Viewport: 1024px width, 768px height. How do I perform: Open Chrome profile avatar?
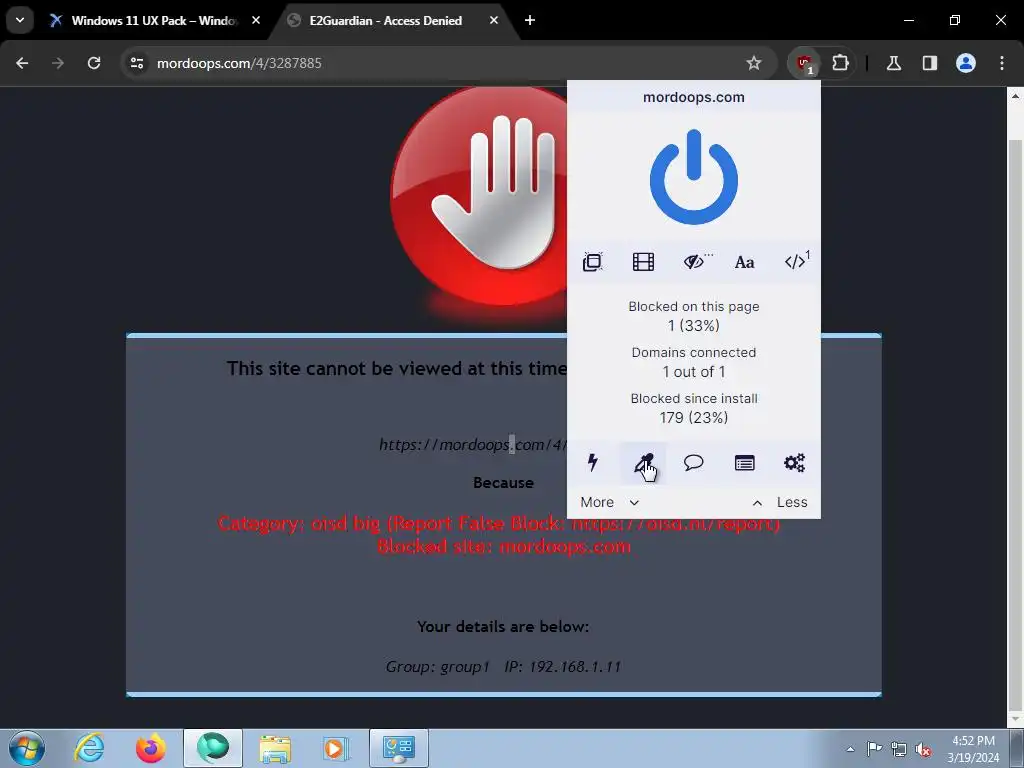966,63
